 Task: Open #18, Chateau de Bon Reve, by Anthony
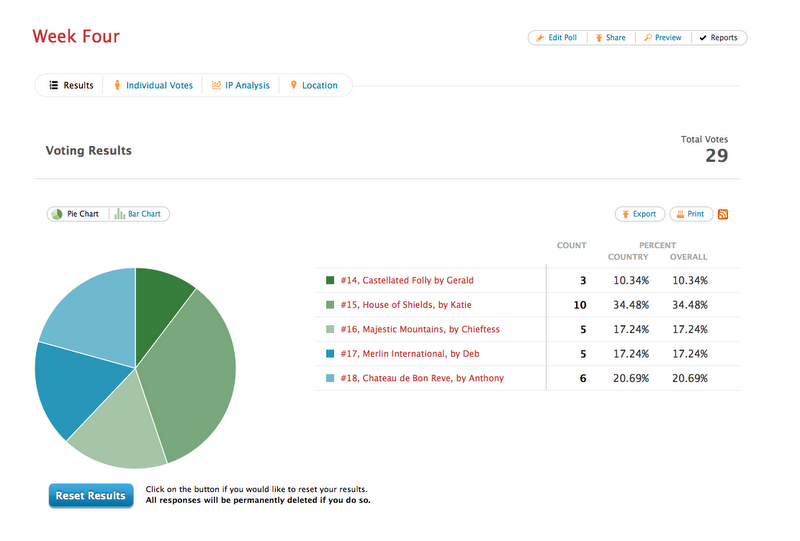click(x=422, y=378)
